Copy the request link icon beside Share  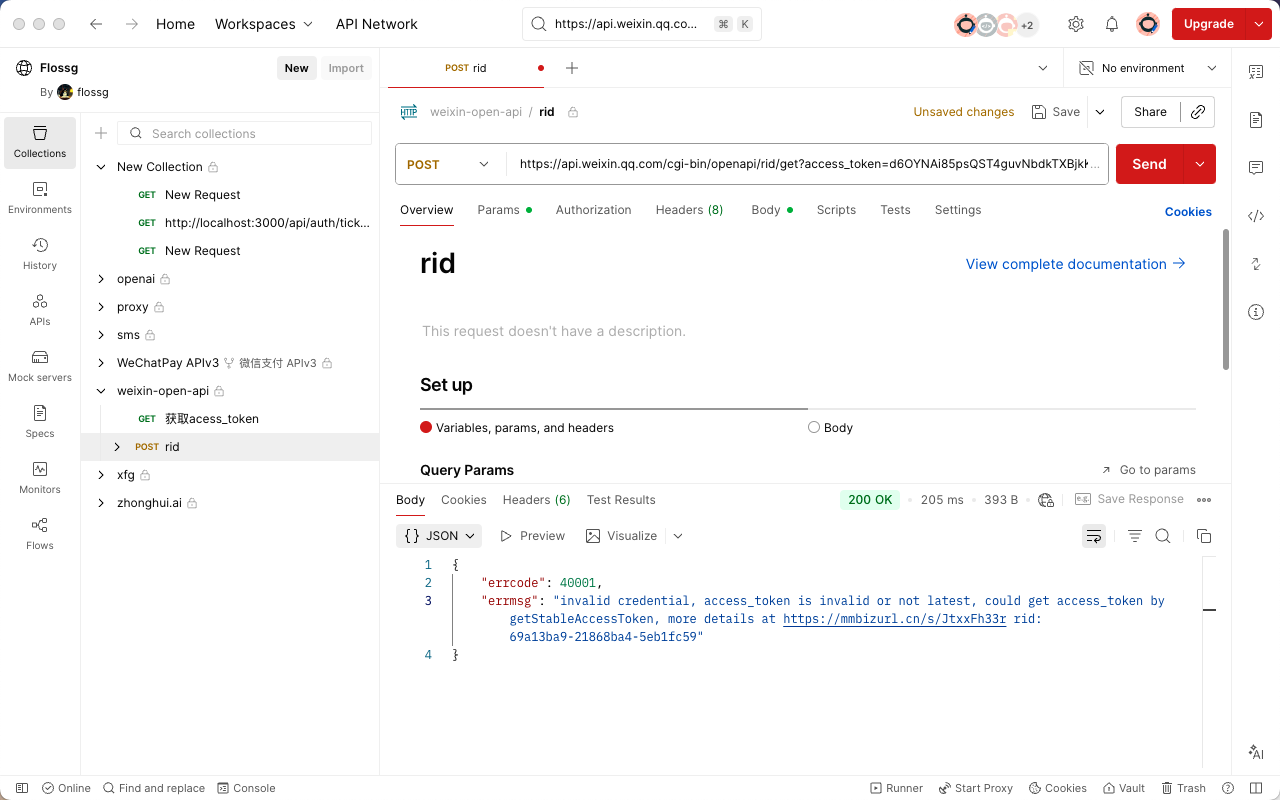pyautogui.click(x=1198, y=112)
